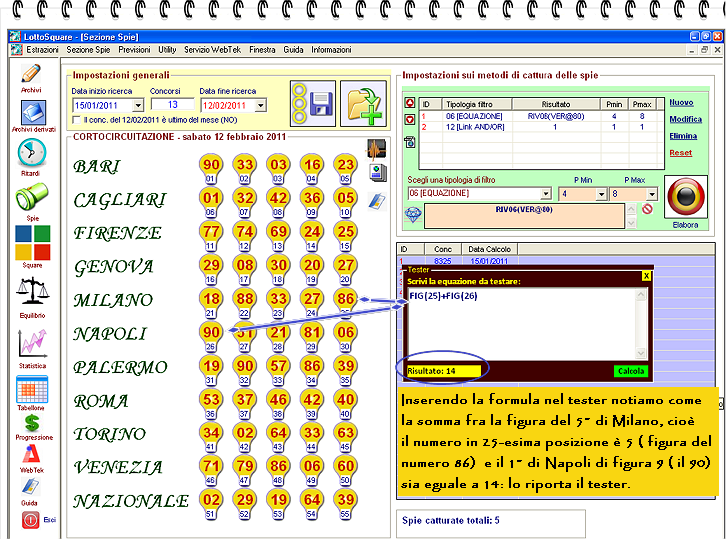The image size is (726, 539).
Task: Click the blue notebook icon beside Cagliari row
Action: point(377,201)
